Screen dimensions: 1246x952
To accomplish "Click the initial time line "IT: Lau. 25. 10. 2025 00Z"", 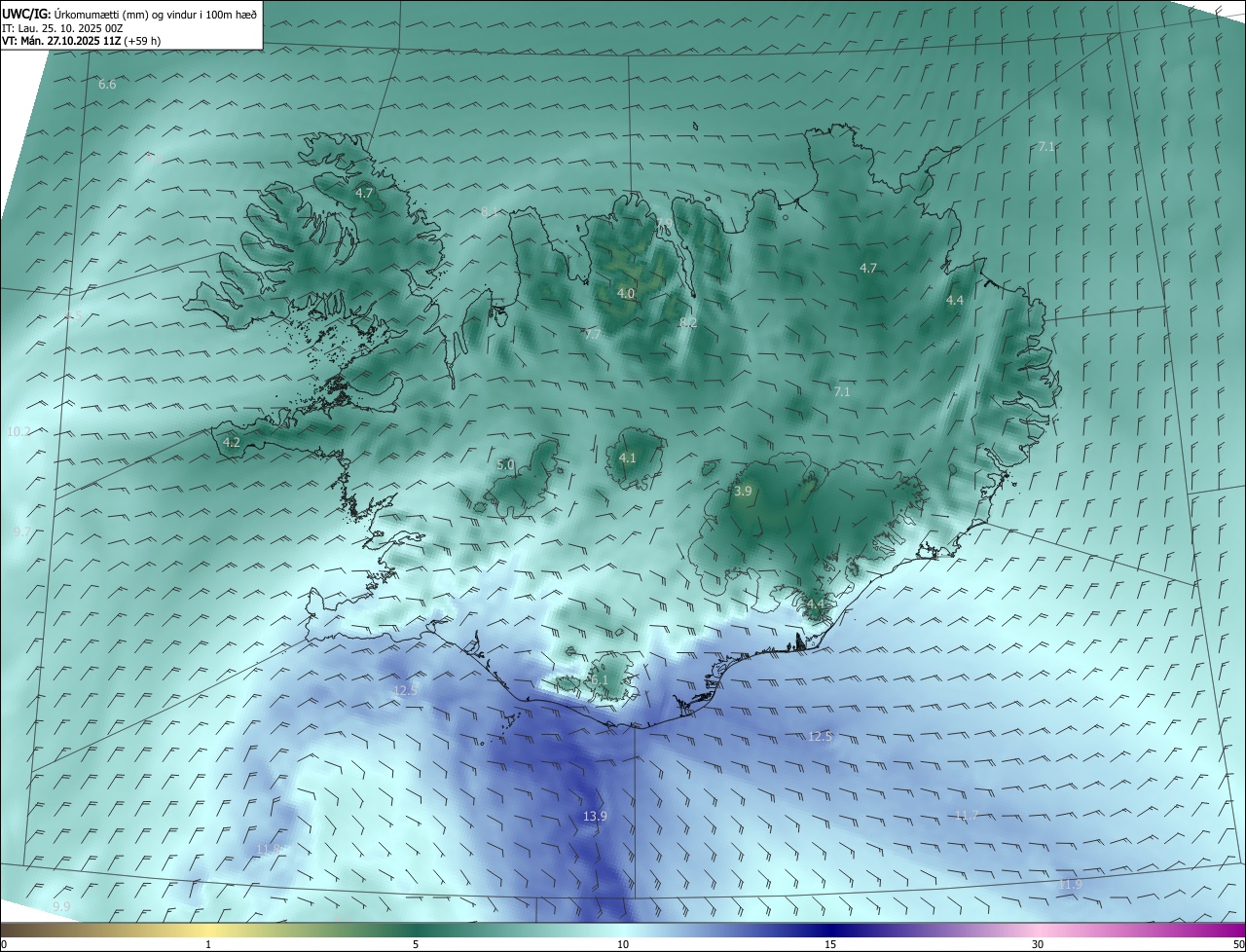I will tap(62, 28).
